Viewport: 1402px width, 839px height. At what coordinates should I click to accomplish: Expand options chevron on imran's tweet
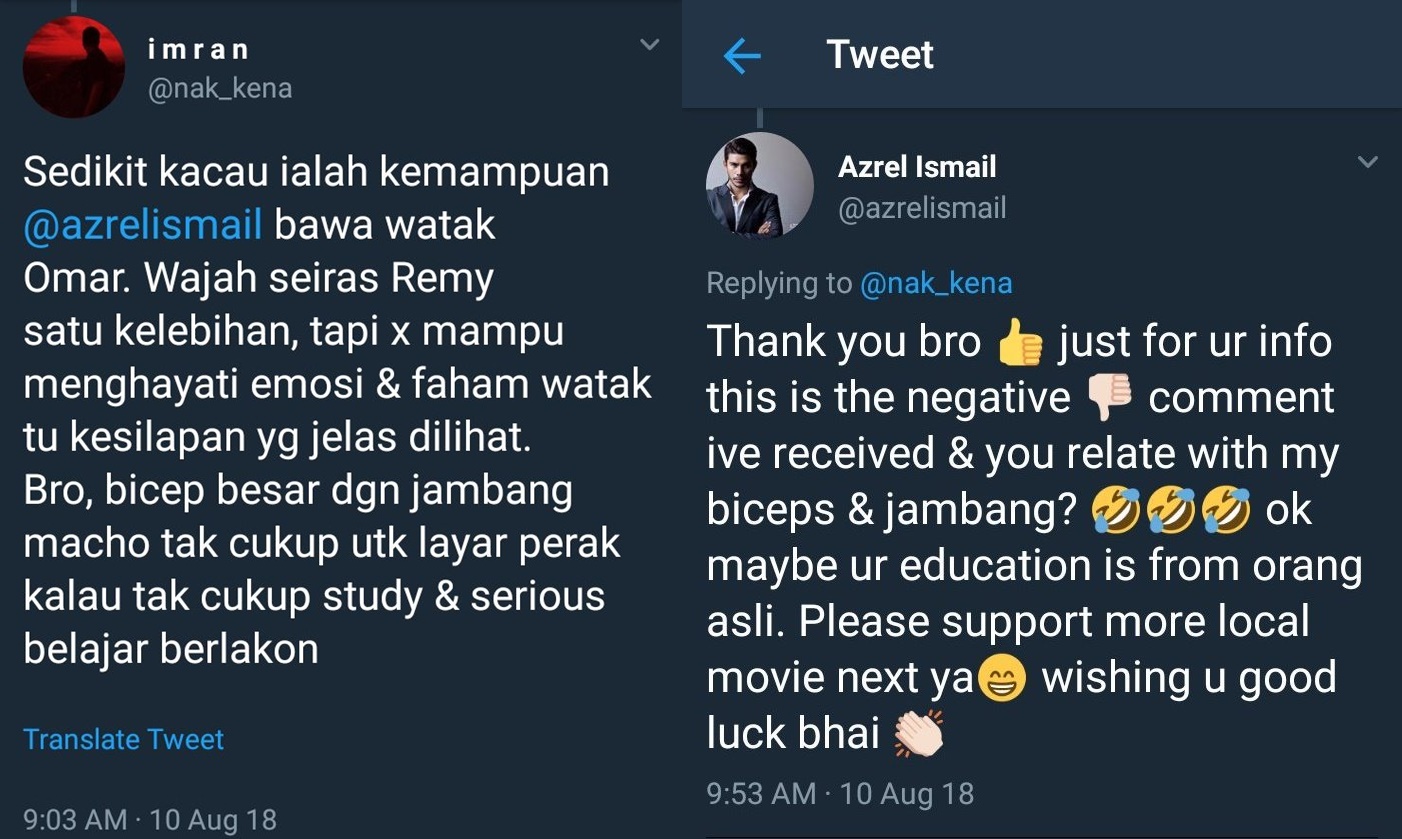click(650, 45)
